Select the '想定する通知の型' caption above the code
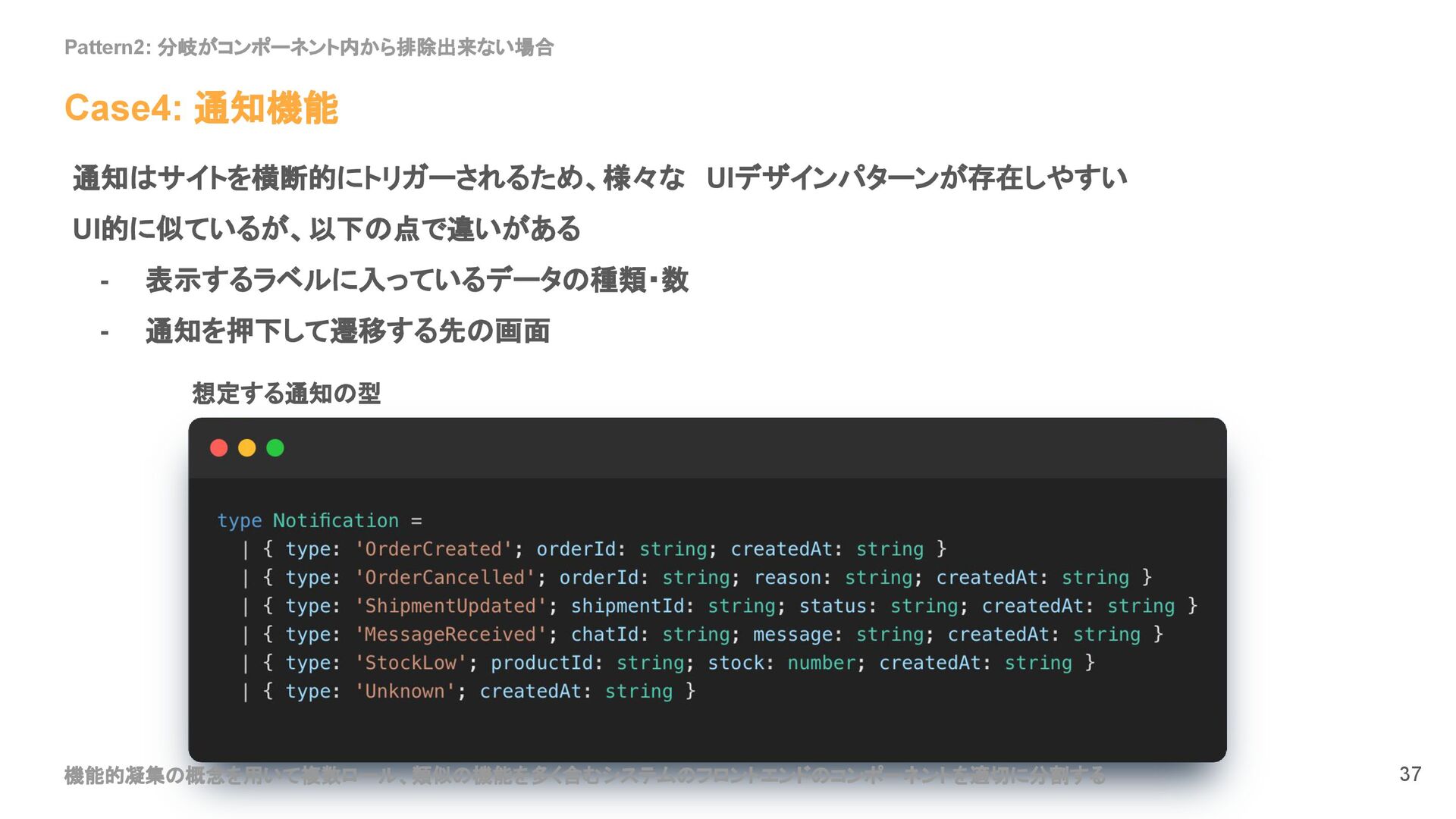Viewport: 1456px width, 819px height. 286,394
